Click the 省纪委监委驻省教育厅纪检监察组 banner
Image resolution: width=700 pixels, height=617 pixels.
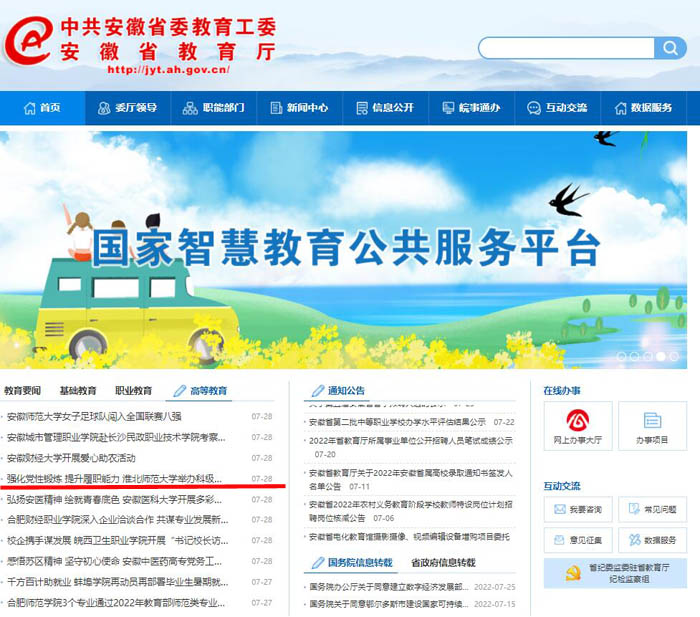615,573
